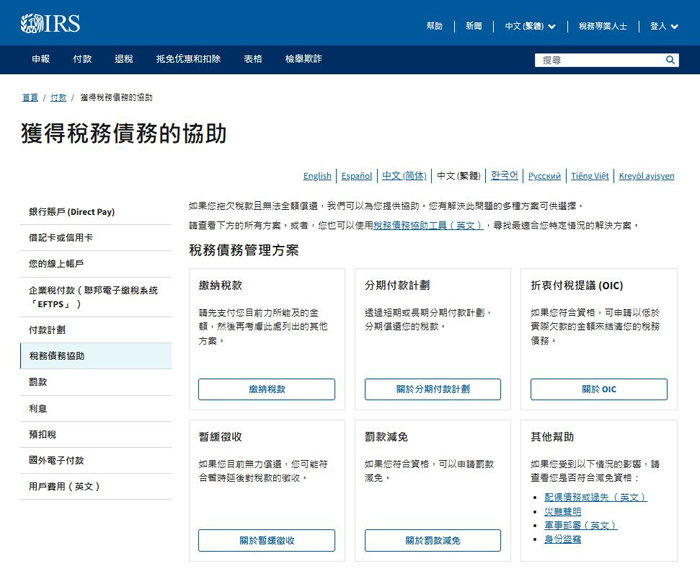Image resolution: width=700 pixels, height=574 pixels.
Task: Open the 身分盜竊 link
Action: 562,539
